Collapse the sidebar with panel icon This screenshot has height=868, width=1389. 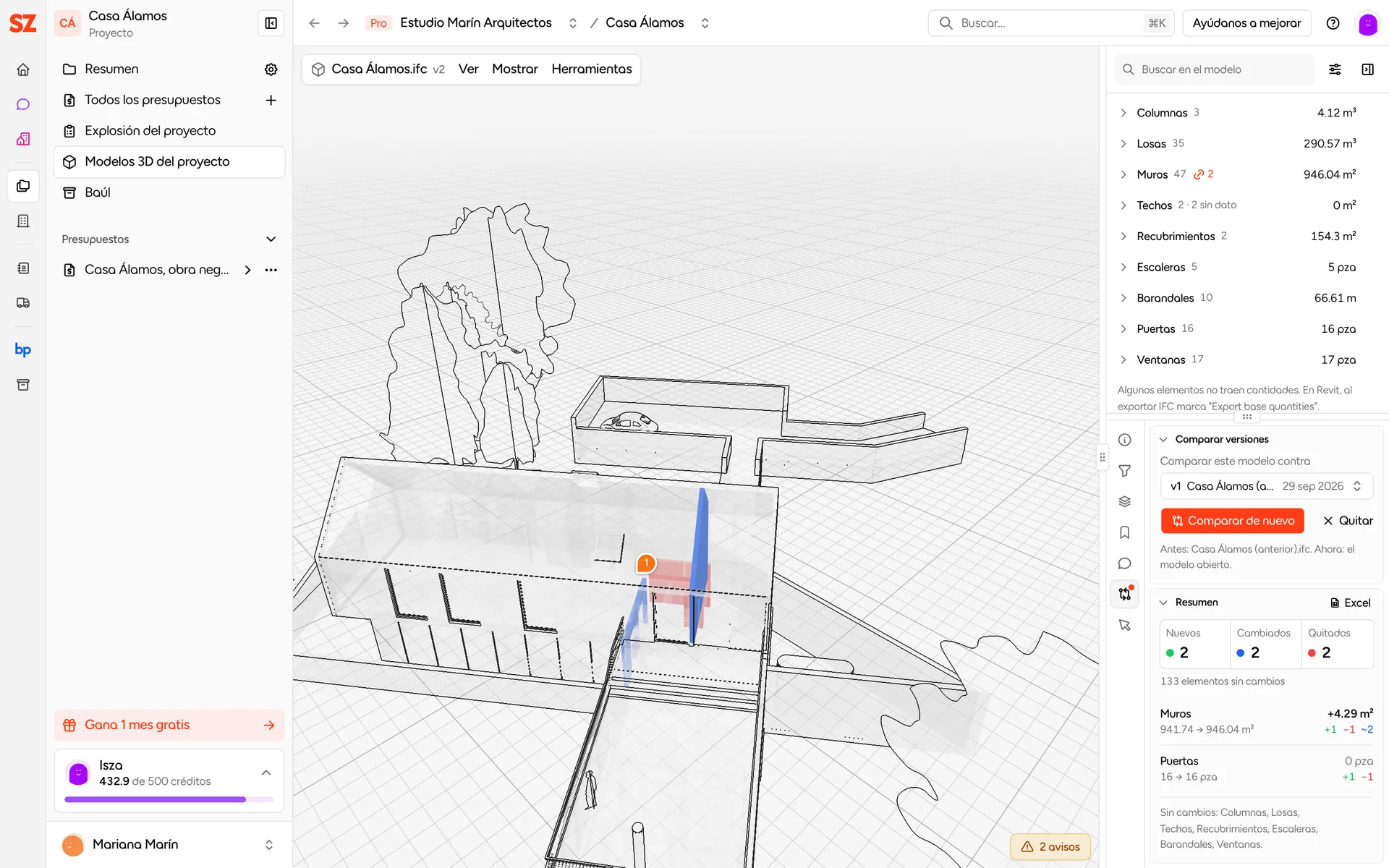[271, 23]
